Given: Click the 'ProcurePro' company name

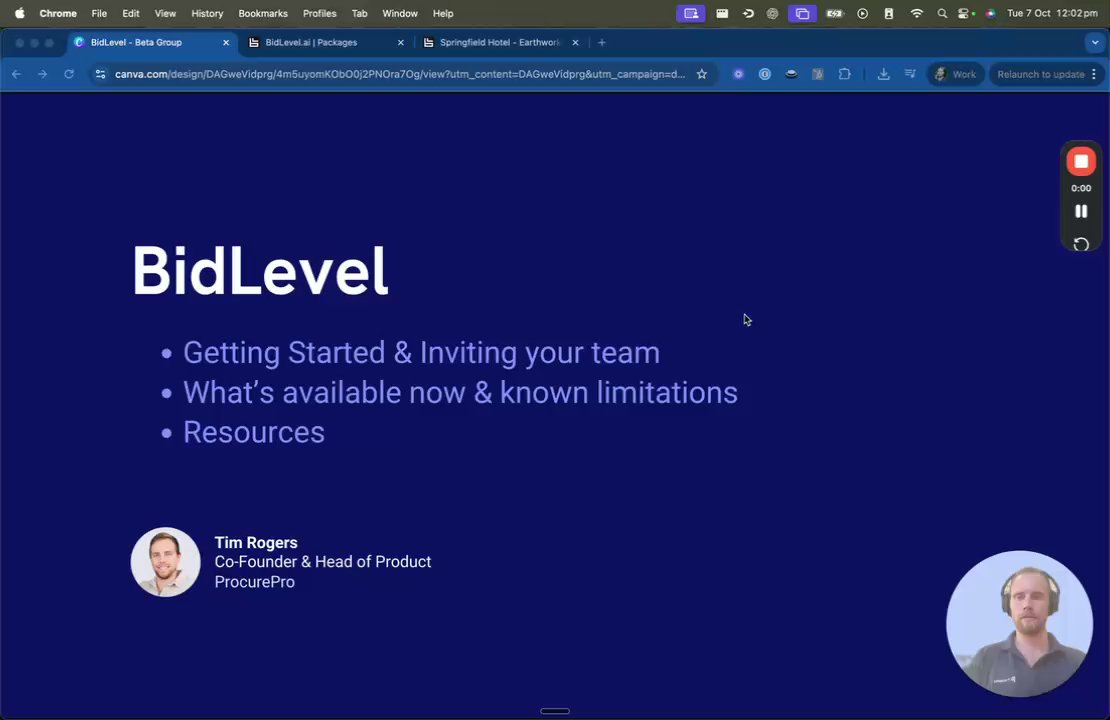Looking at the screenshot, I should pos(254,581).
